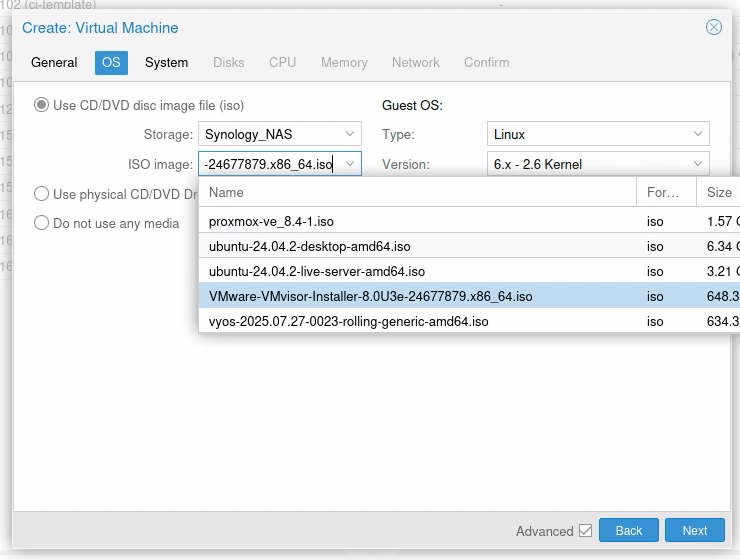740x560 pixels.
Task: Expand the Storage Synology_NAS dropdown
Action: click(350, 134)
